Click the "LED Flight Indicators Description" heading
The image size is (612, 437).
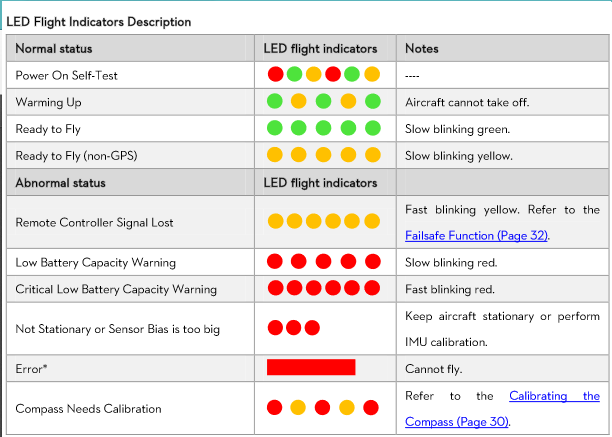99,21
